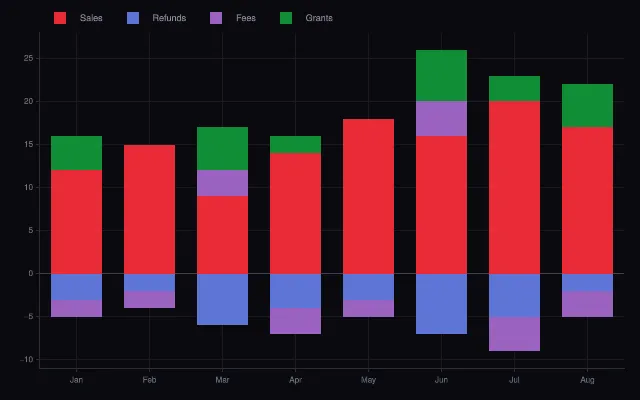Click the blue Refunds legend swatch

(133, 18)
